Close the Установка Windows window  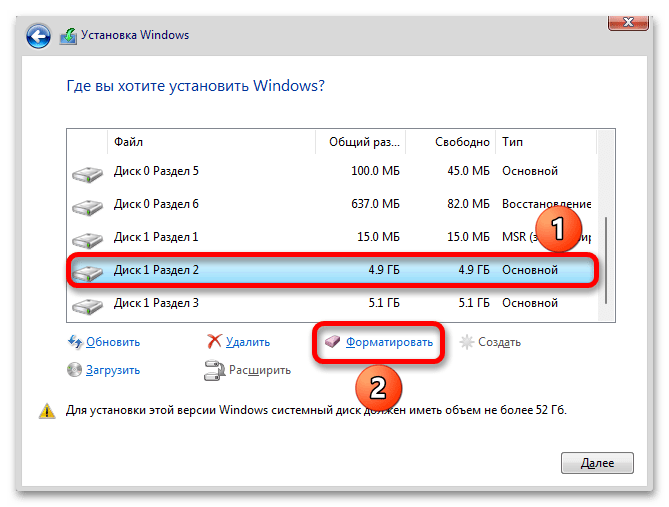tap(628, 22)
